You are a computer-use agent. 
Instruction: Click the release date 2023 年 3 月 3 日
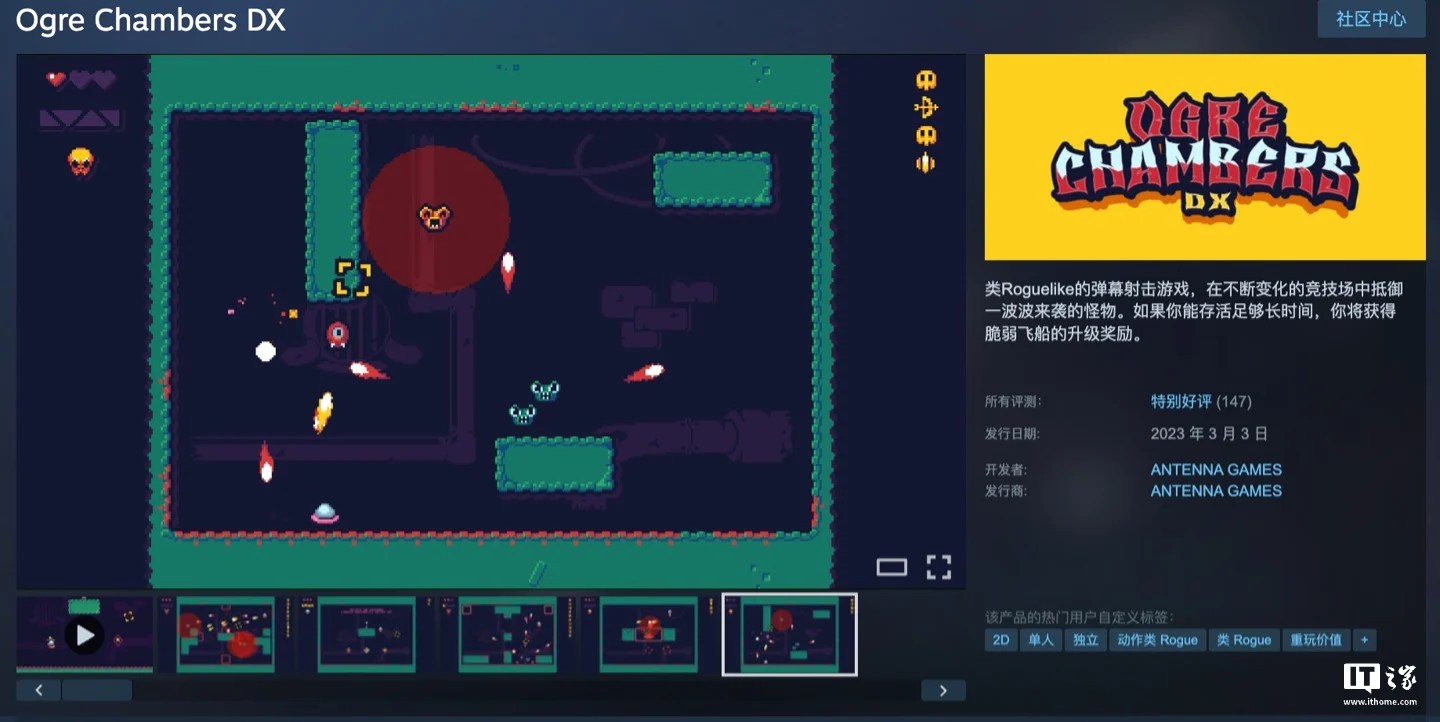click(1209, 434)
